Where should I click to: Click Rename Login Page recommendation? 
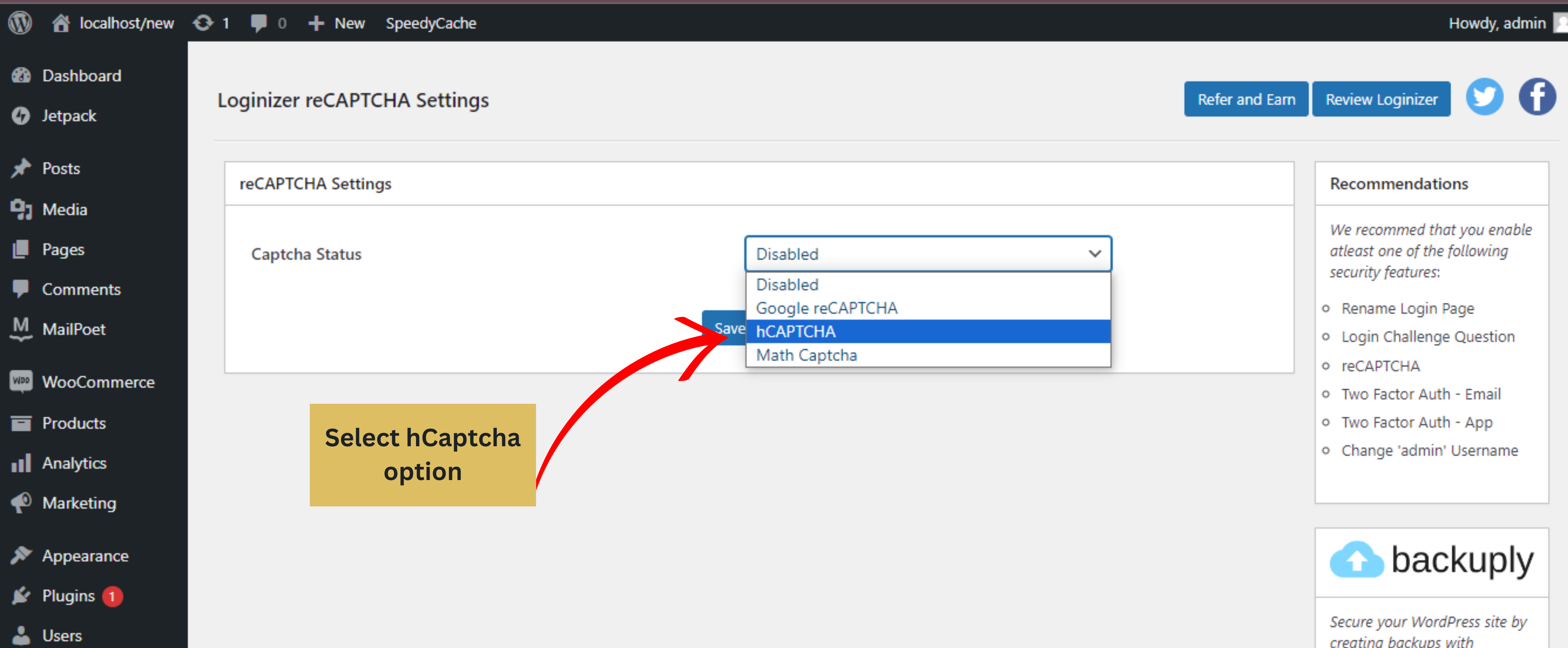click(1407, 309)
